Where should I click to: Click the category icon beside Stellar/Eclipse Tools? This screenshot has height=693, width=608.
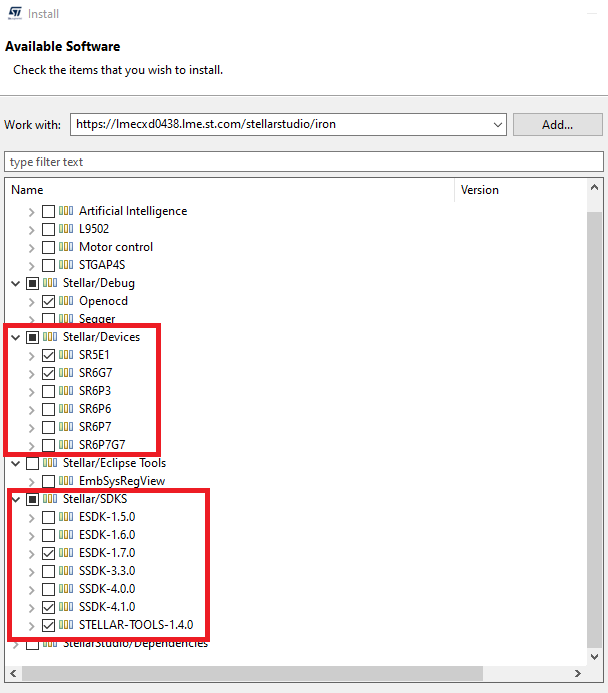(x=50, y=463)
